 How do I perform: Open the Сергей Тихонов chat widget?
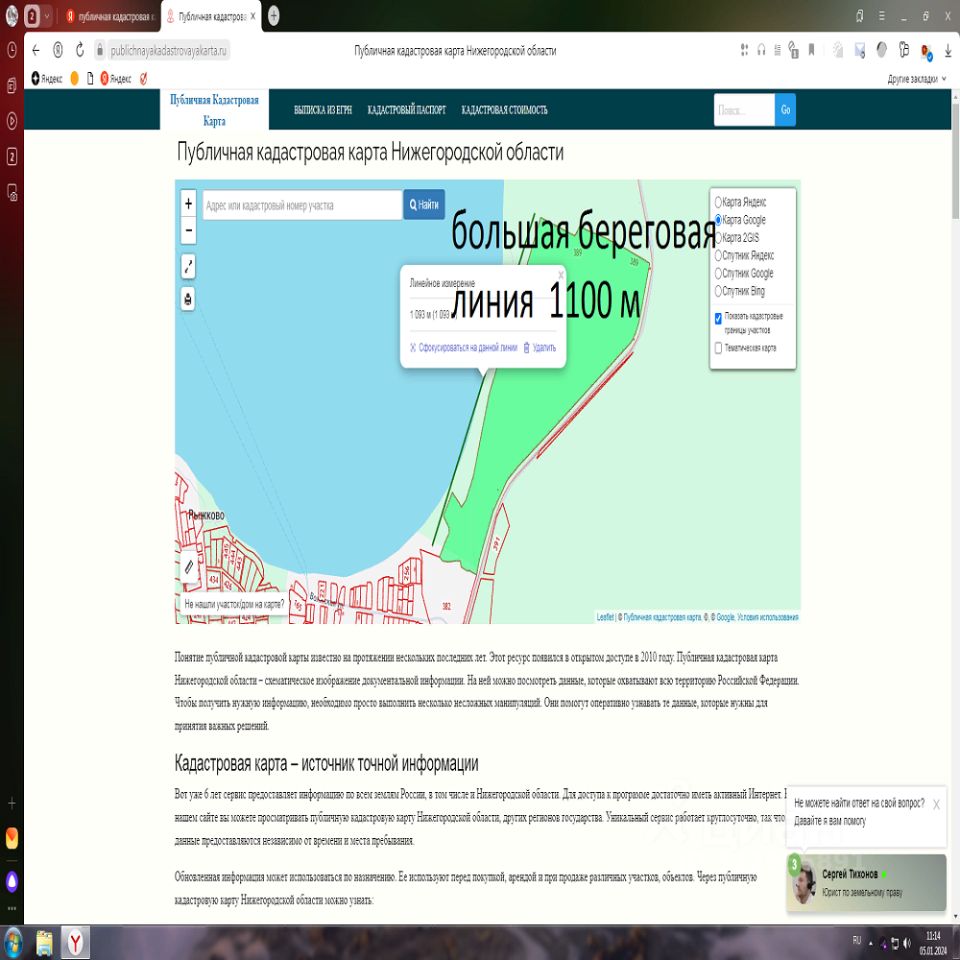click(x=866, y=882)
